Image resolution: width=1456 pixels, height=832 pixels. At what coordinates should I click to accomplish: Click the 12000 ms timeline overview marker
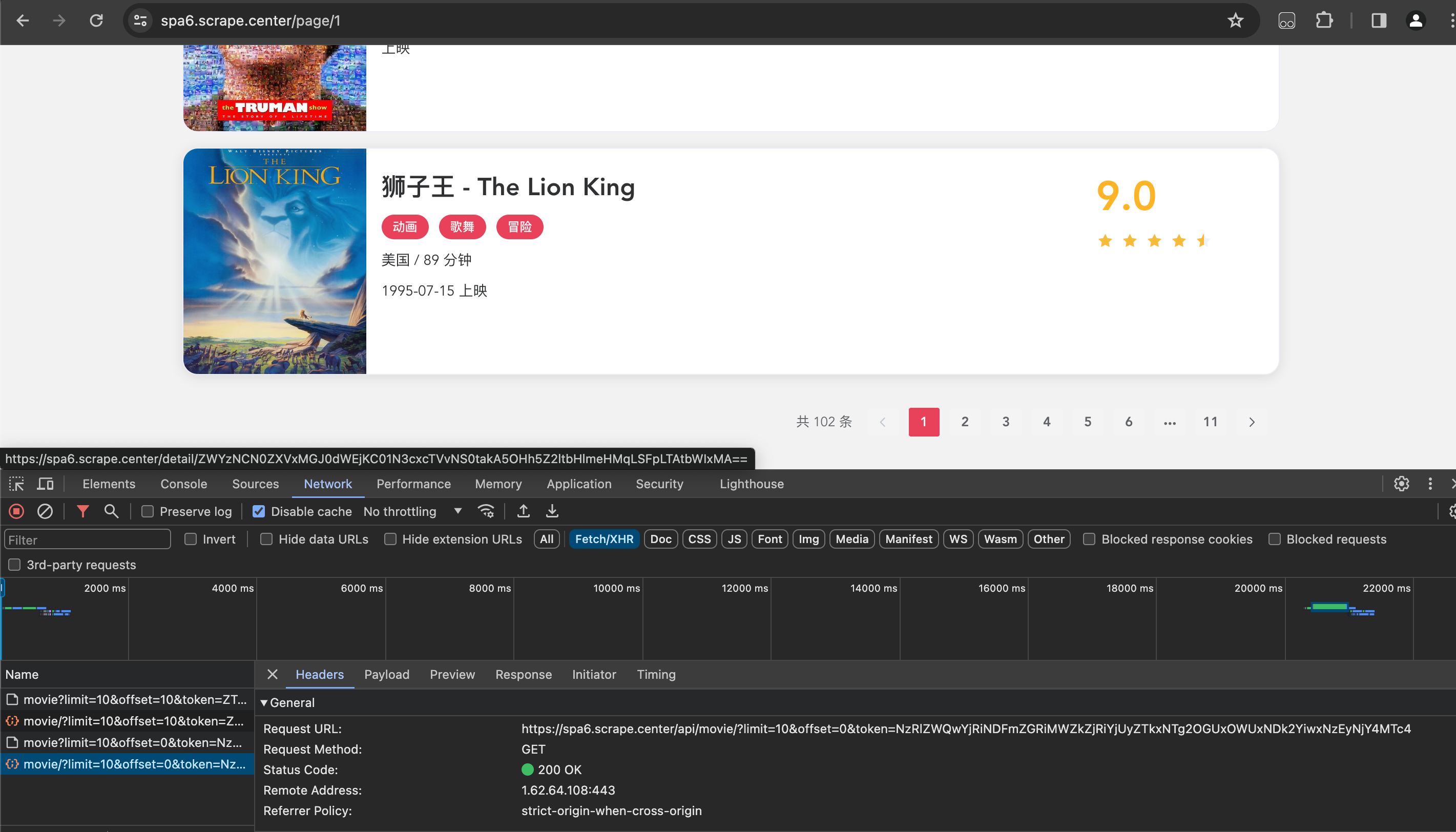pos(744,588)
